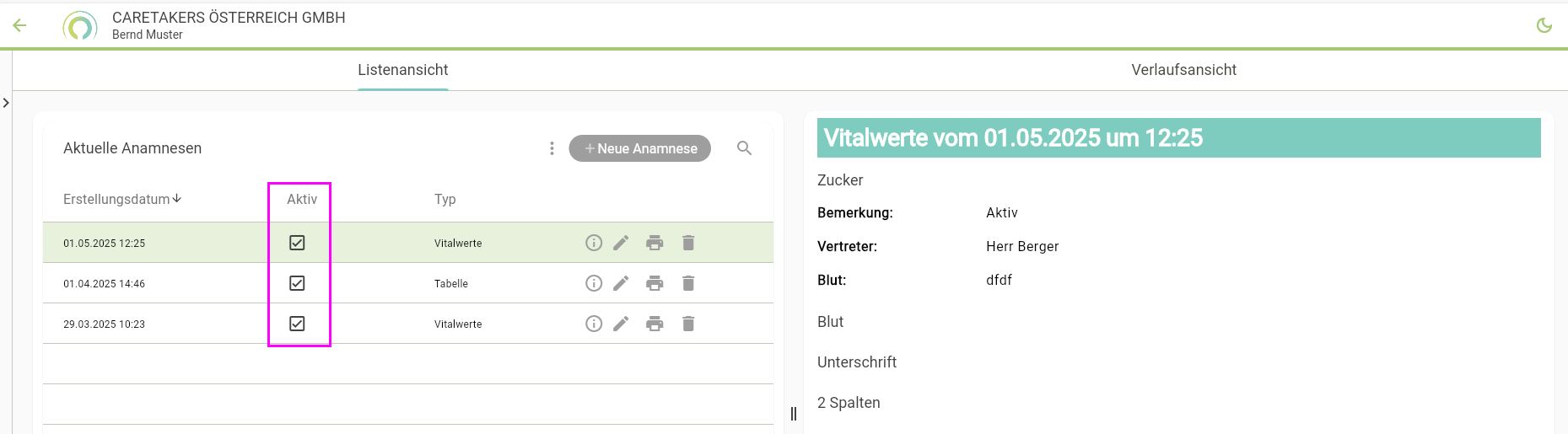
Task: Toggle Aktiv checkbox for 01.04.2025 row
Action: click(x=297, y=283)
